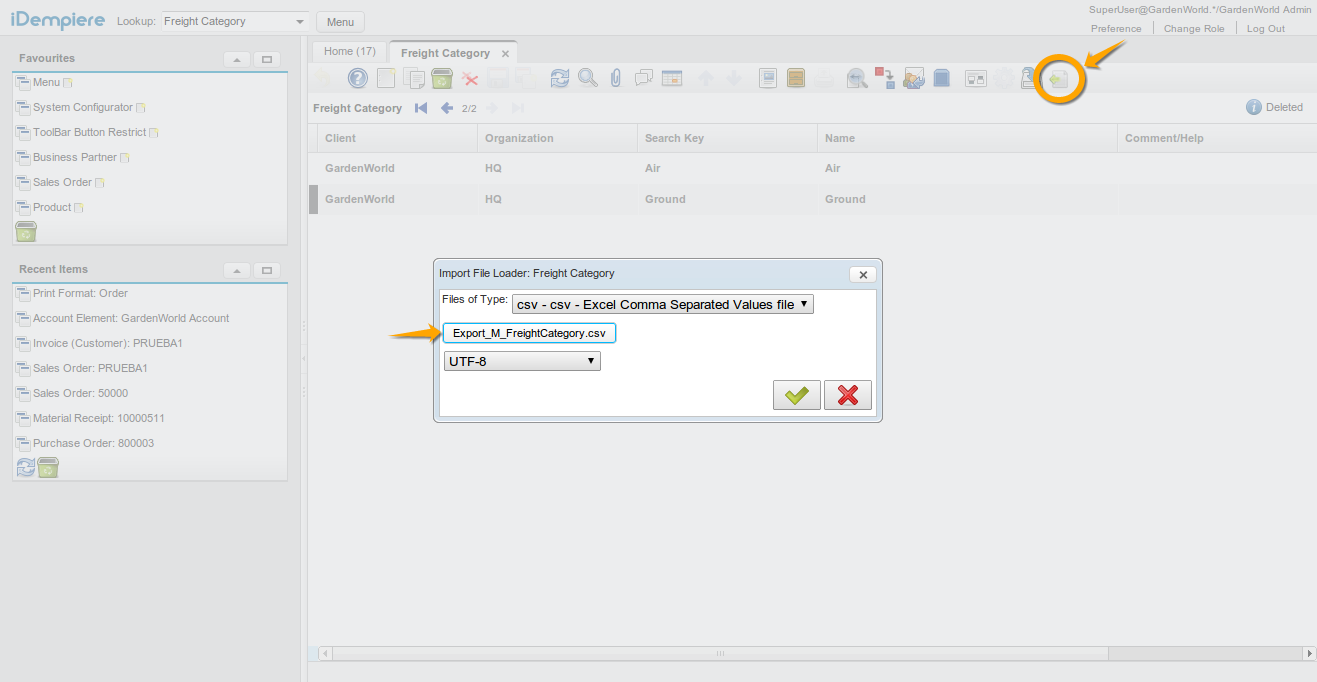
Task: Open the Files of Type dropdown
Action: [x=662, y=304]
